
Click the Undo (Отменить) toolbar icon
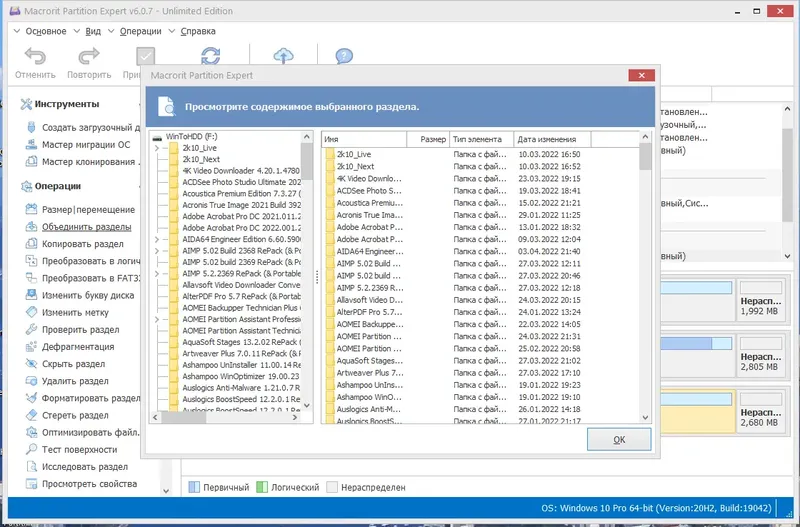[35, 56]
